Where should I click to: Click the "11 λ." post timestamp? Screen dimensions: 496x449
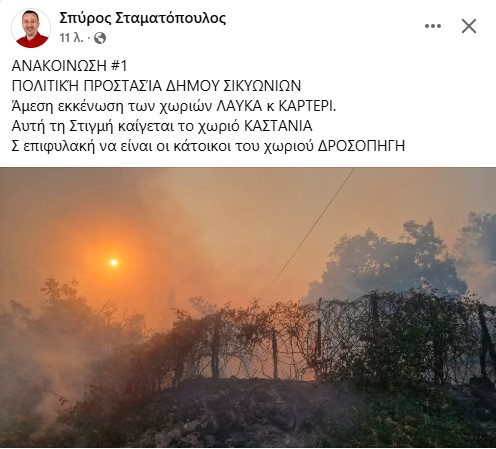[71, 38]
